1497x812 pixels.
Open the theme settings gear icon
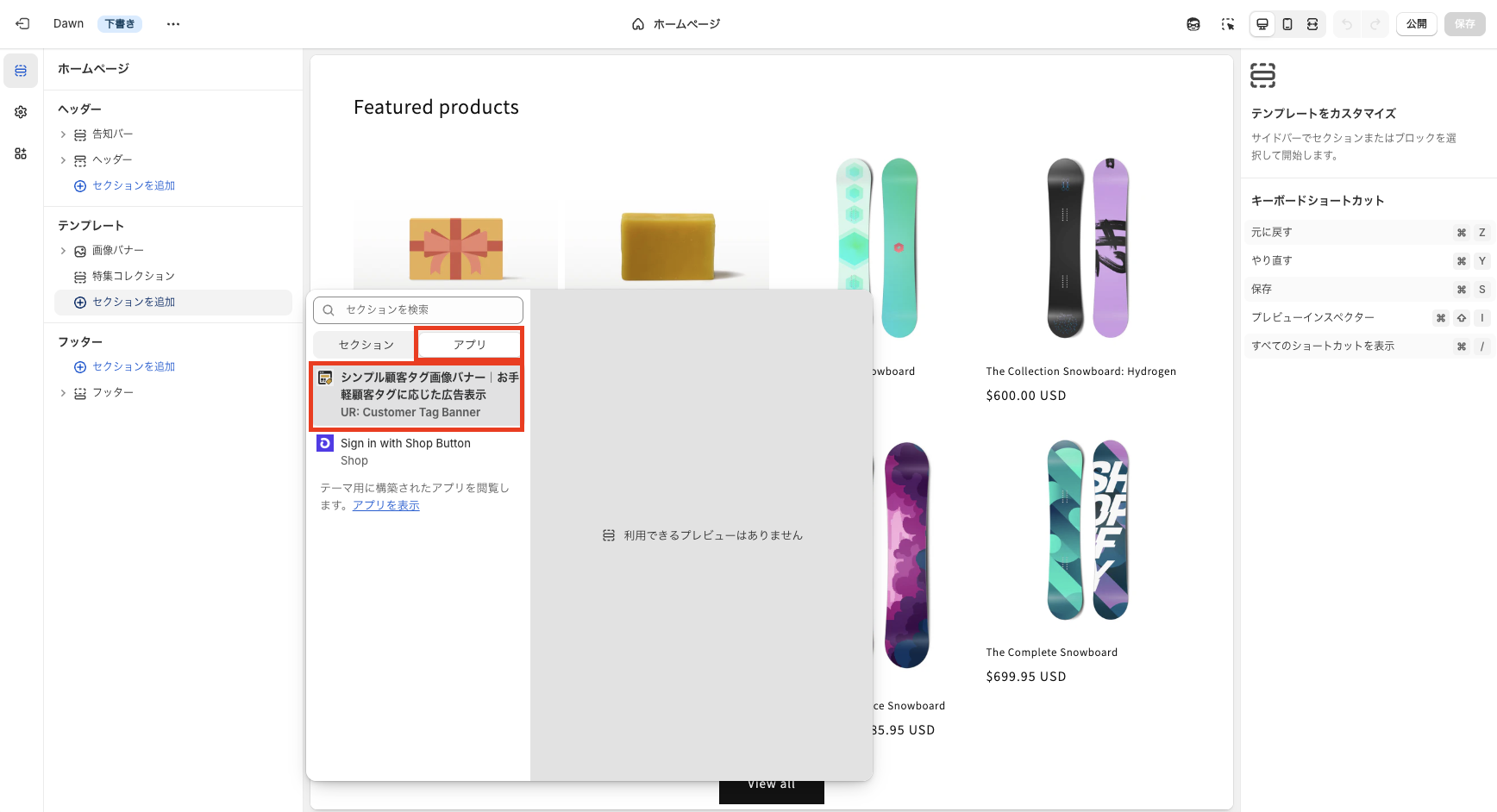pyautogui.click(x=20, y=111)
